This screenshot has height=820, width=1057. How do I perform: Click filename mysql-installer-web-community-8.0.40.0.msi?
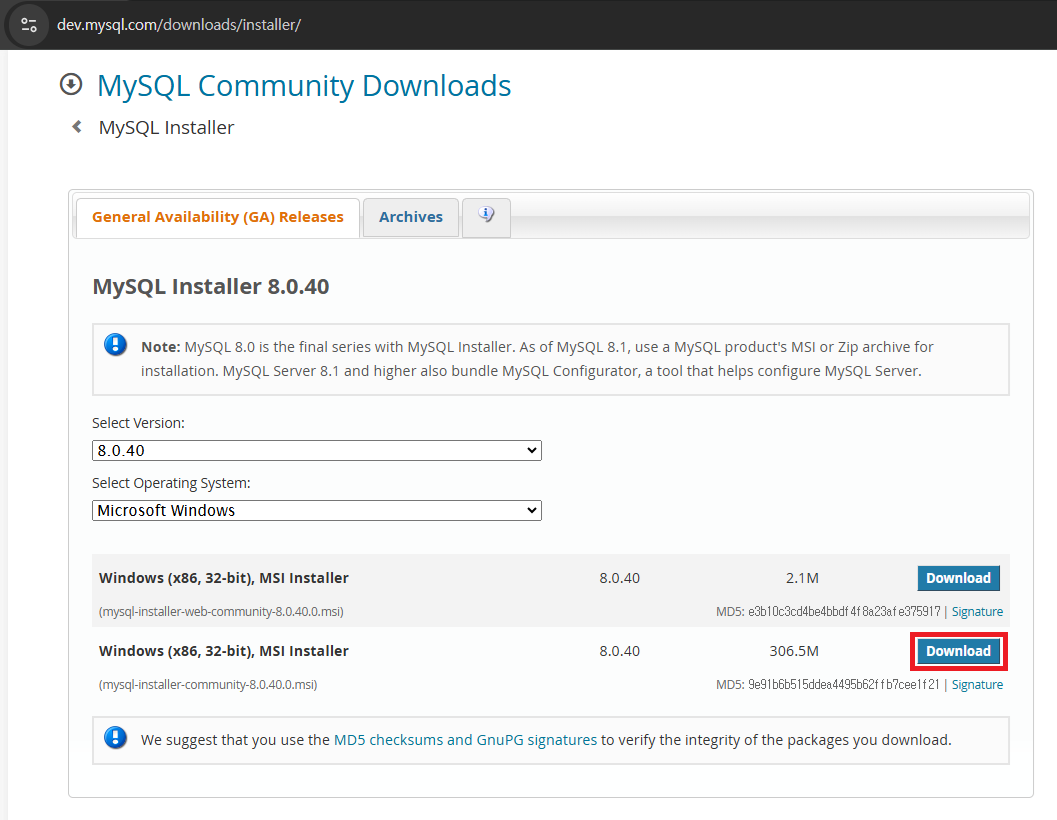221,612
